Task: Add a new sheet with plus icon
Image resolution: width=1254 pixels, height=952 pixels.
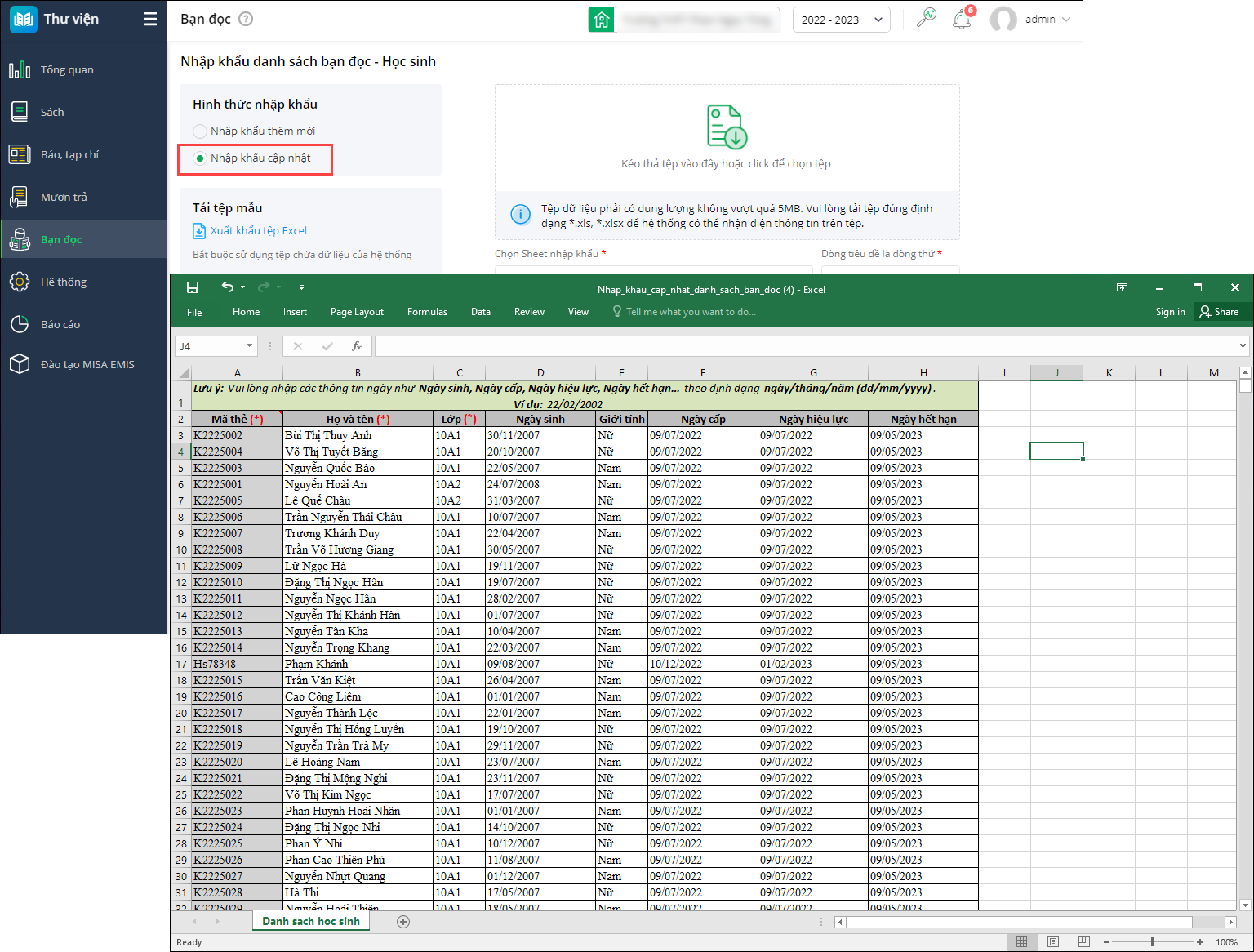Action: click(402, 921)
